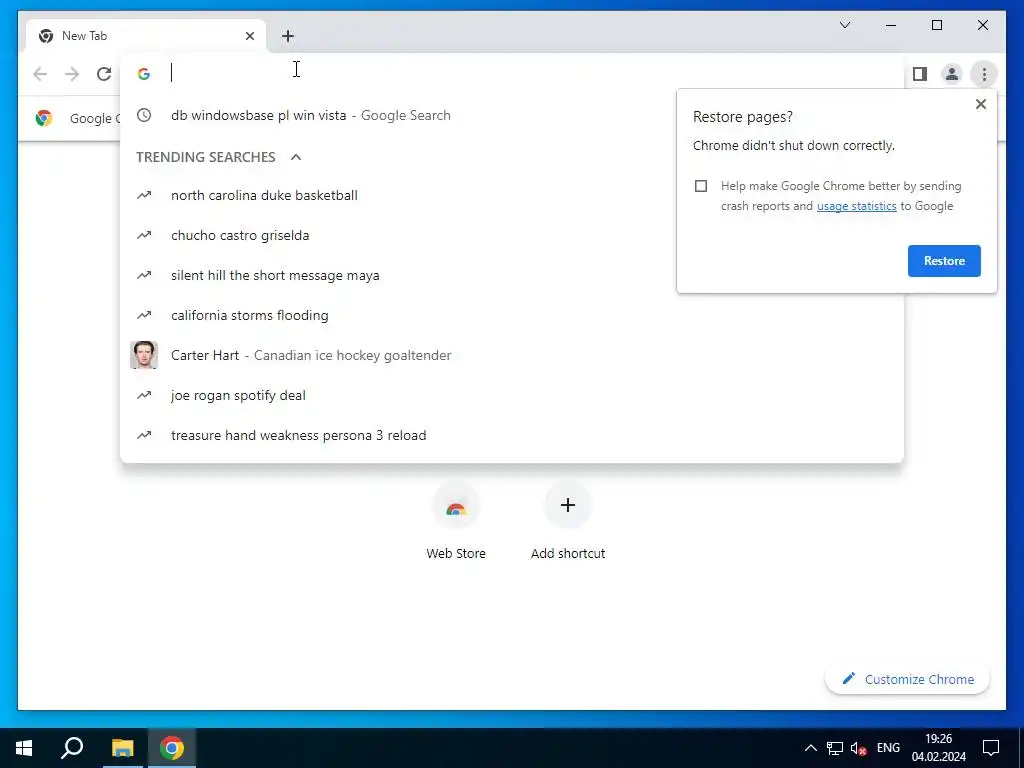
Task: Open the usage statistics link
Action: [856, 206]
